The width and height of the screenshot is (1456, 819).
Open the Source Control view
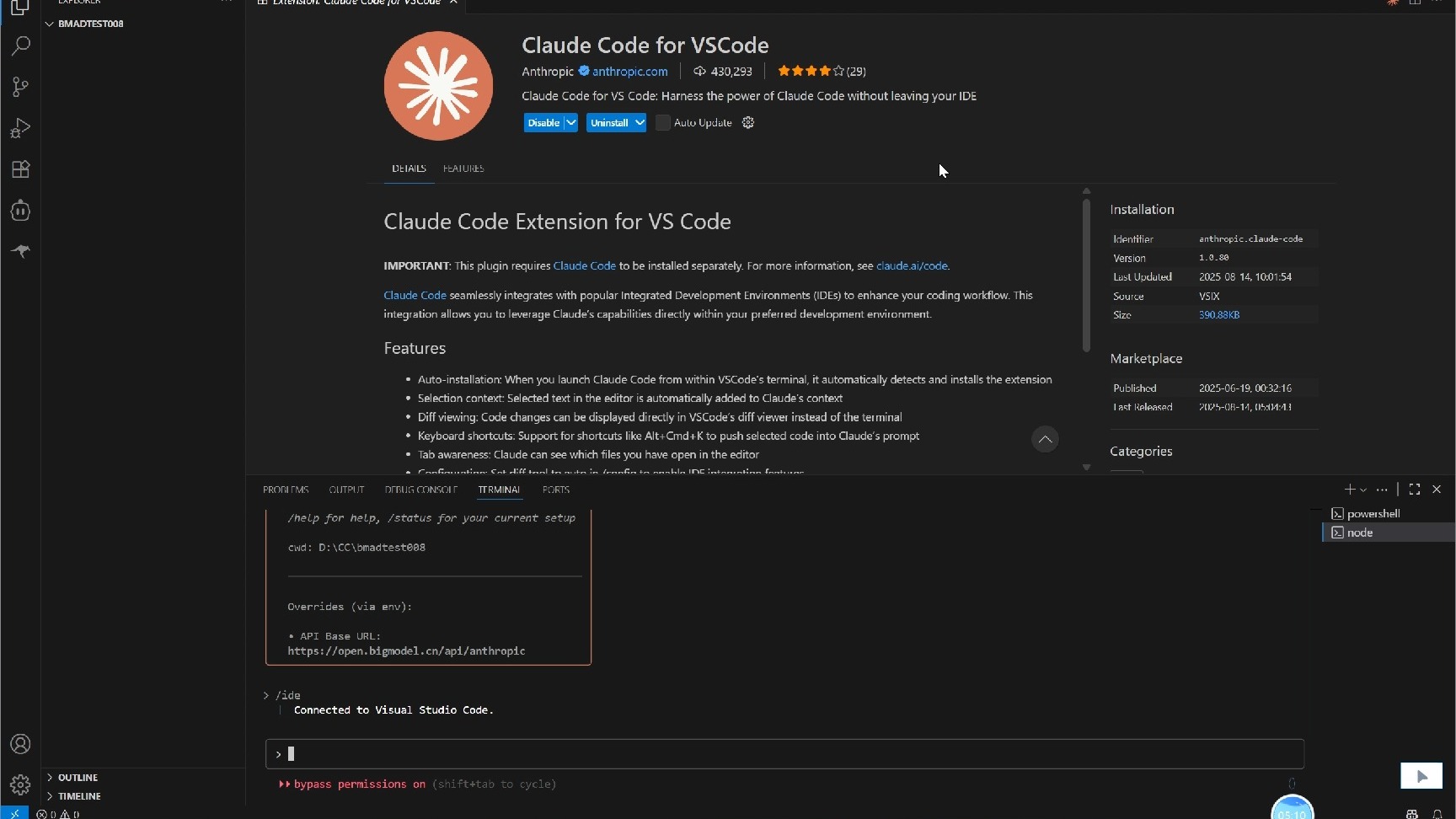click(x=20, y=87)
